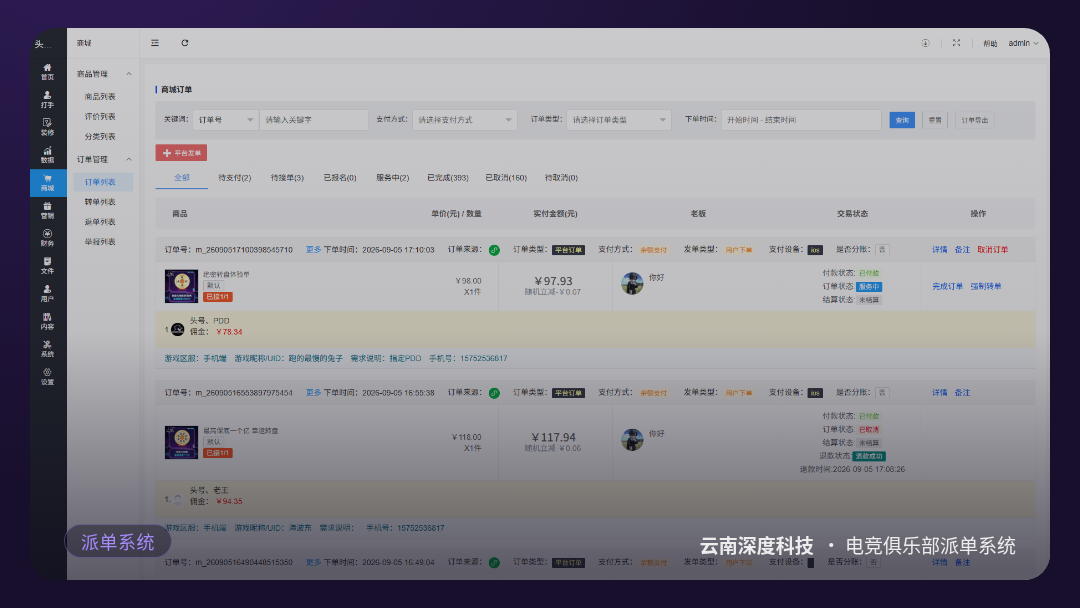Open 备注 for the 17:10:03 order

pyautogui.click(x=962, y=250)
